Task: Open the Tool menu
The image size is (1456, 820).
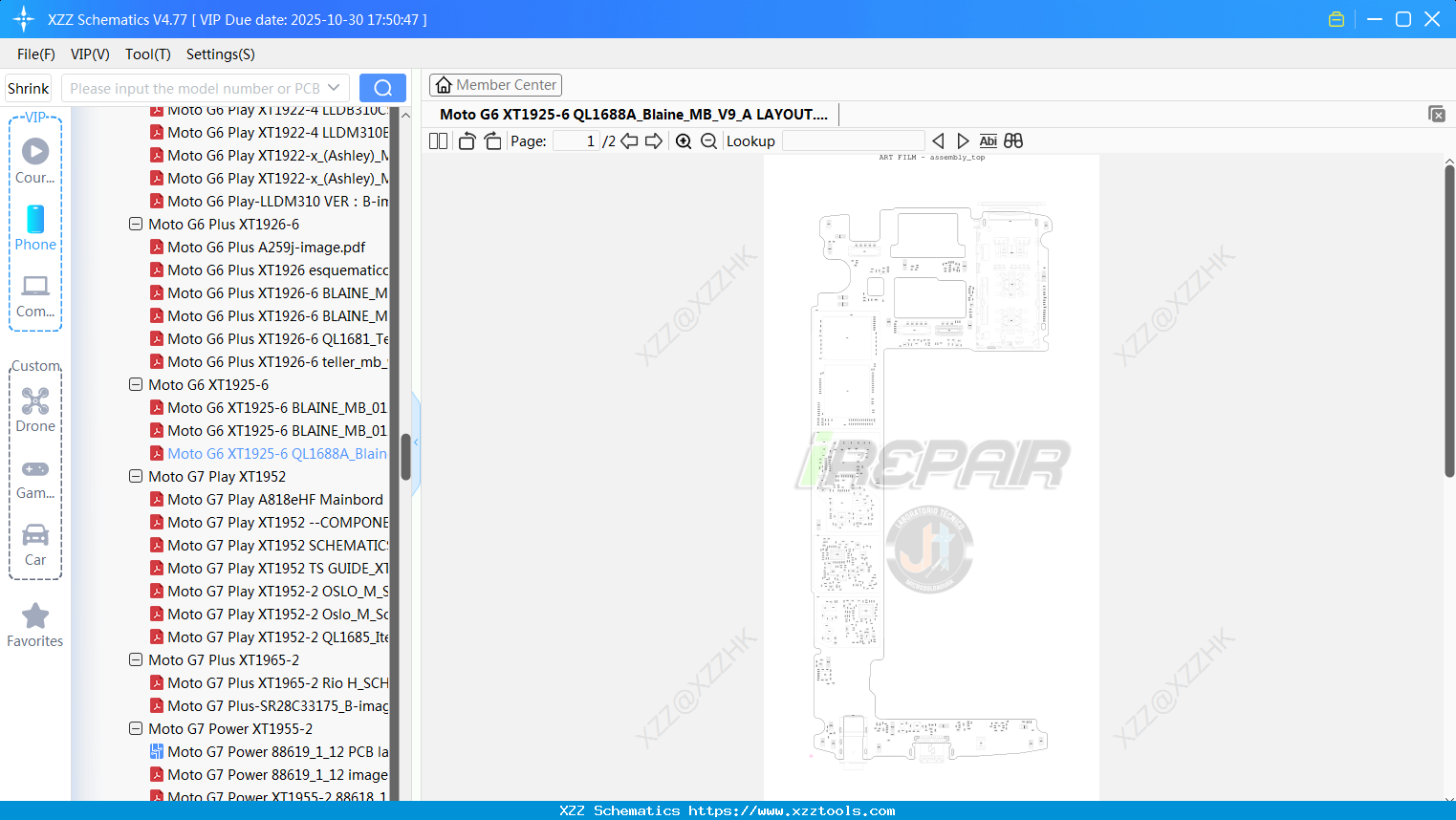Action: coord(147,54)
